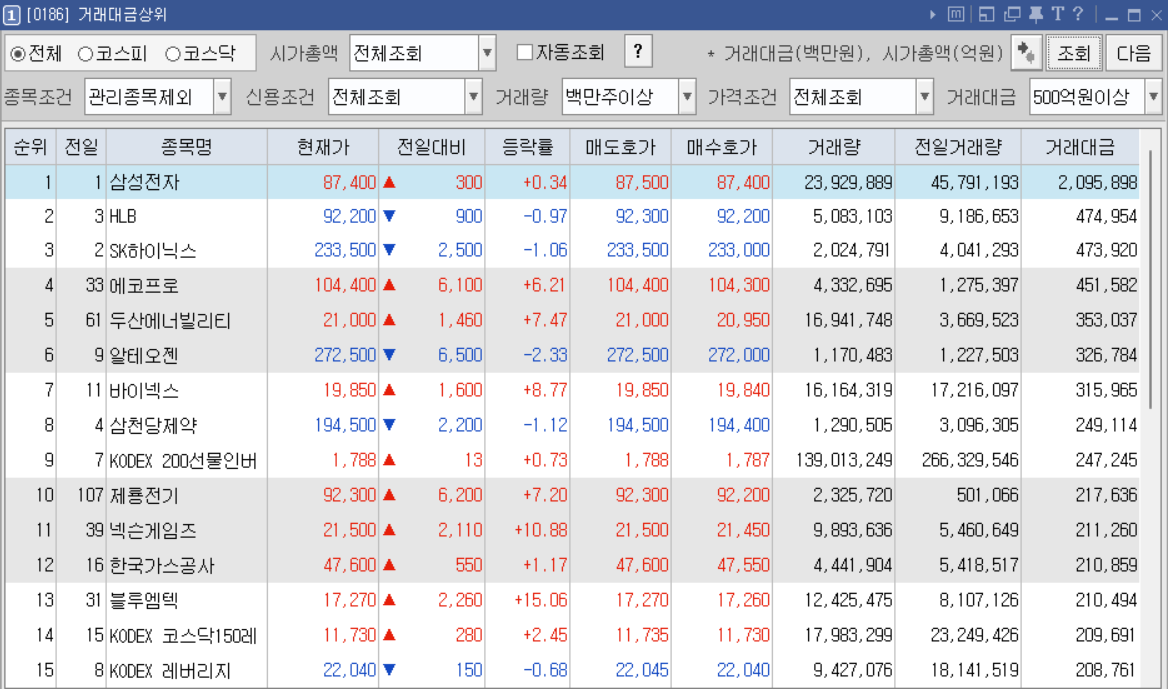Select the KODEX 200선물인버 row name
The height and width of the screenshot is (689, 1168).
[x=183, y=461]
